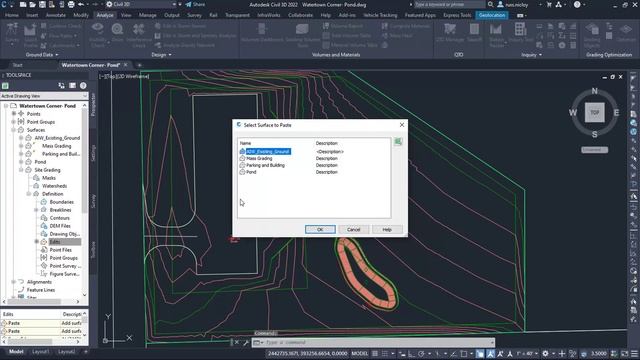Click the Autodesk App Store cart icon
The width and height of the screenshot is (640, 360).
[x=549, y=4]
